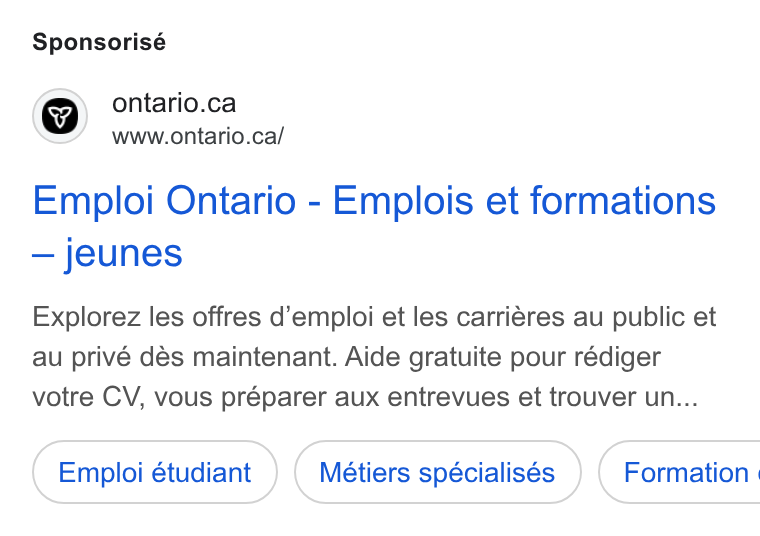This screenshot has width=760, height=536.
Task: Click 'Emplois et formations' in the headline
Action: point(524,201)
